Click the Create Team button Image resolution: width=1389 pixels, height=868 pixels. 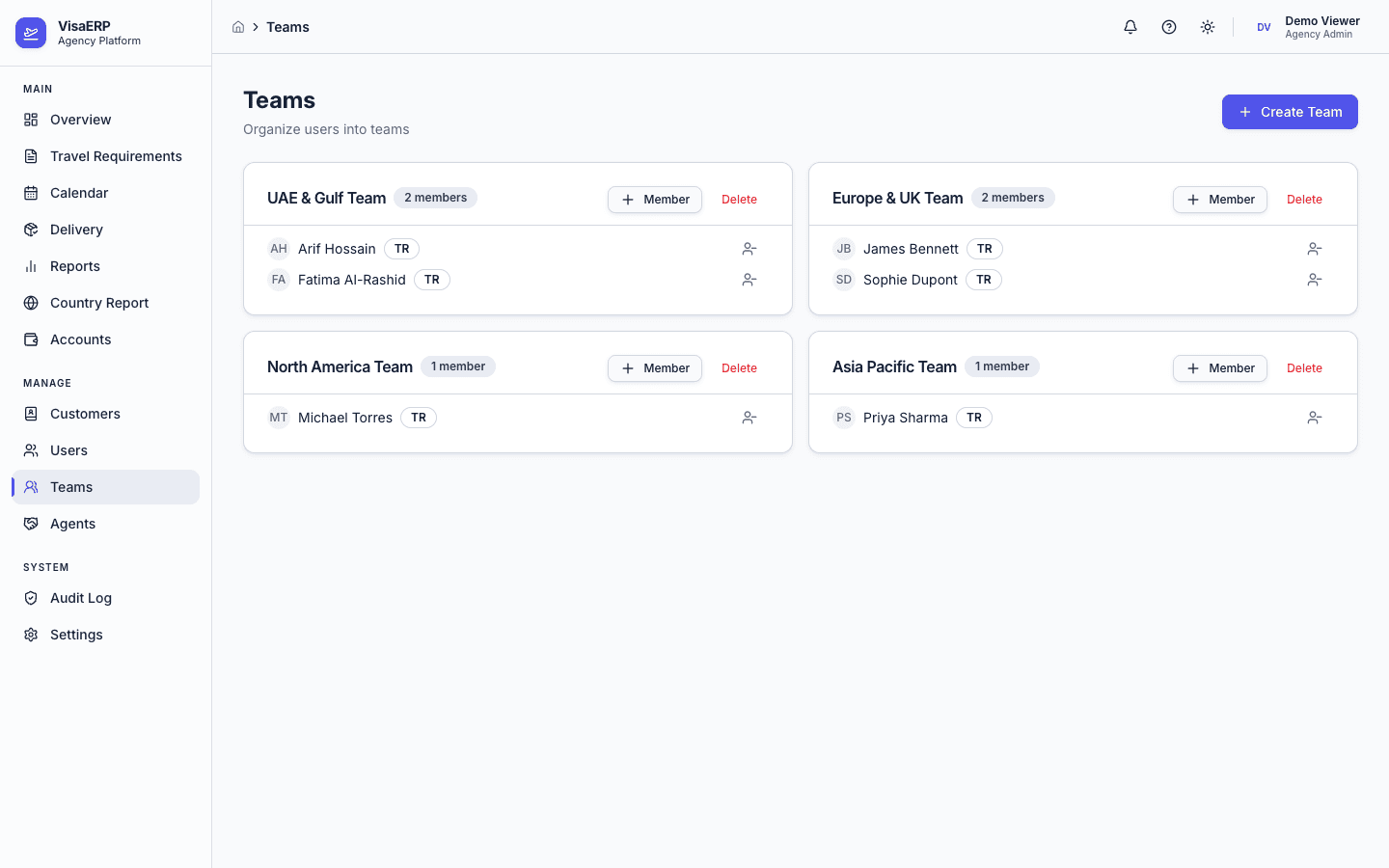[x=1290, y=112]
